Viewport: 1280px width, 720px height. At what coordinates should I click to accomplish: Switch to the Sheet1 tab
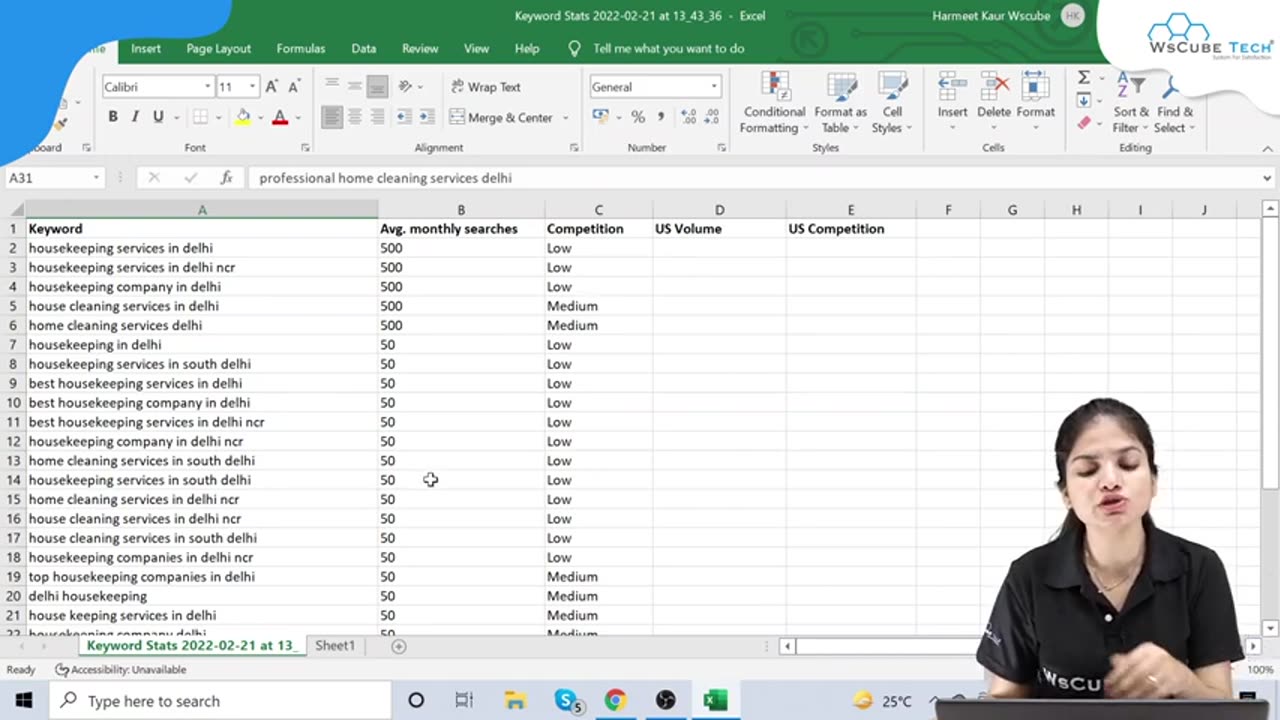[x=335, y=646]
